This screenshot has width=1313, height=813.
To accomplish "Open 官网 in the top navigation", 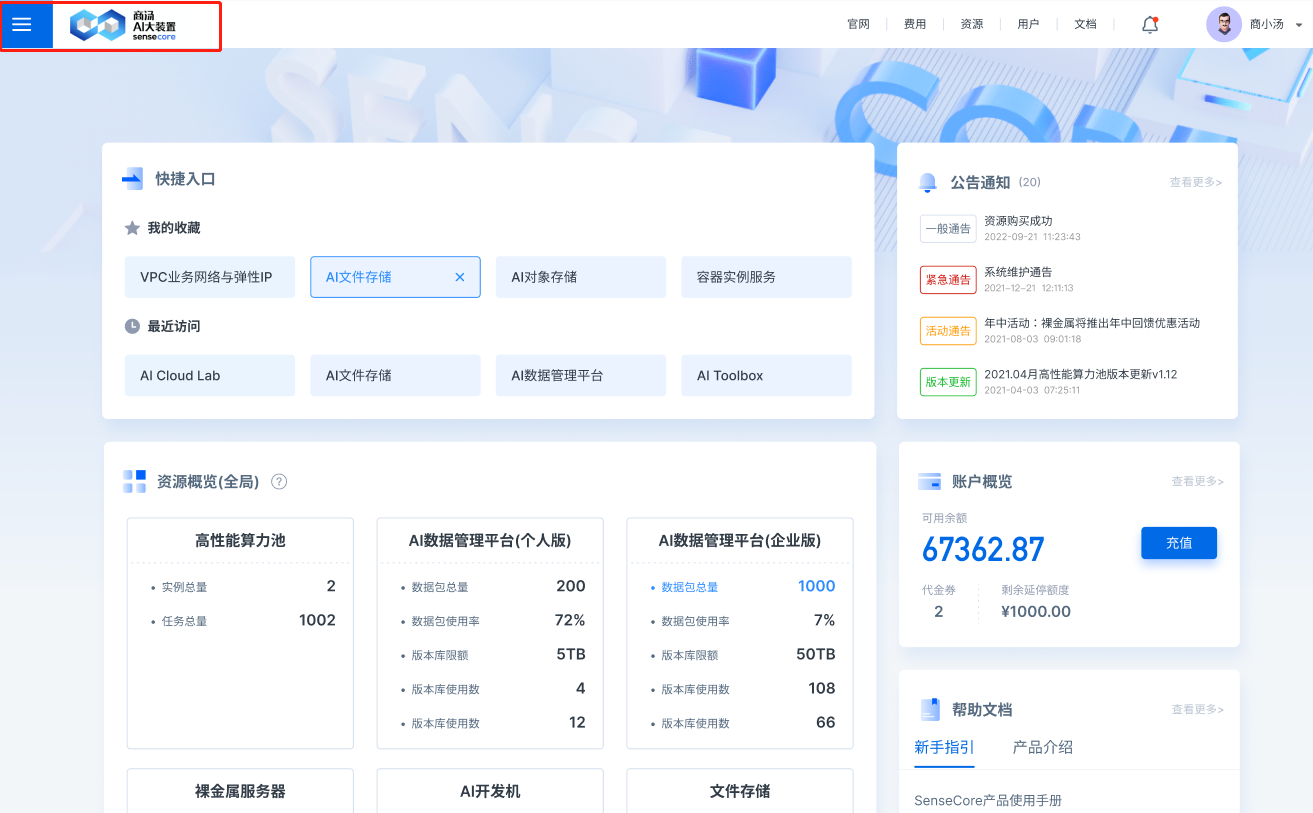I will [858, 24].
